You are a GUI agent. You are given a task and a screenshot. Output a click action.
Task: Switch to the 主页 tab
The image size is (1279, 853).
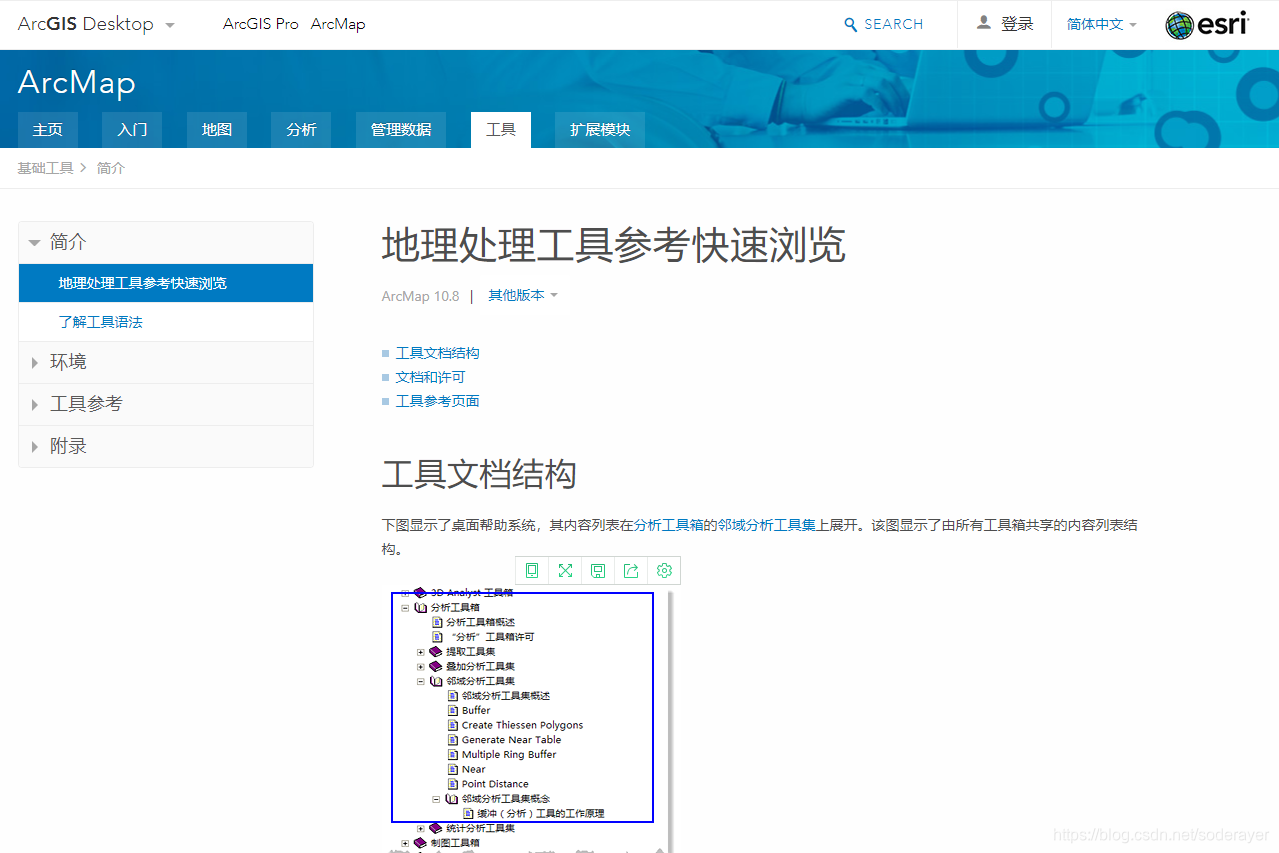pyautogui.click(x=48, y=130)
